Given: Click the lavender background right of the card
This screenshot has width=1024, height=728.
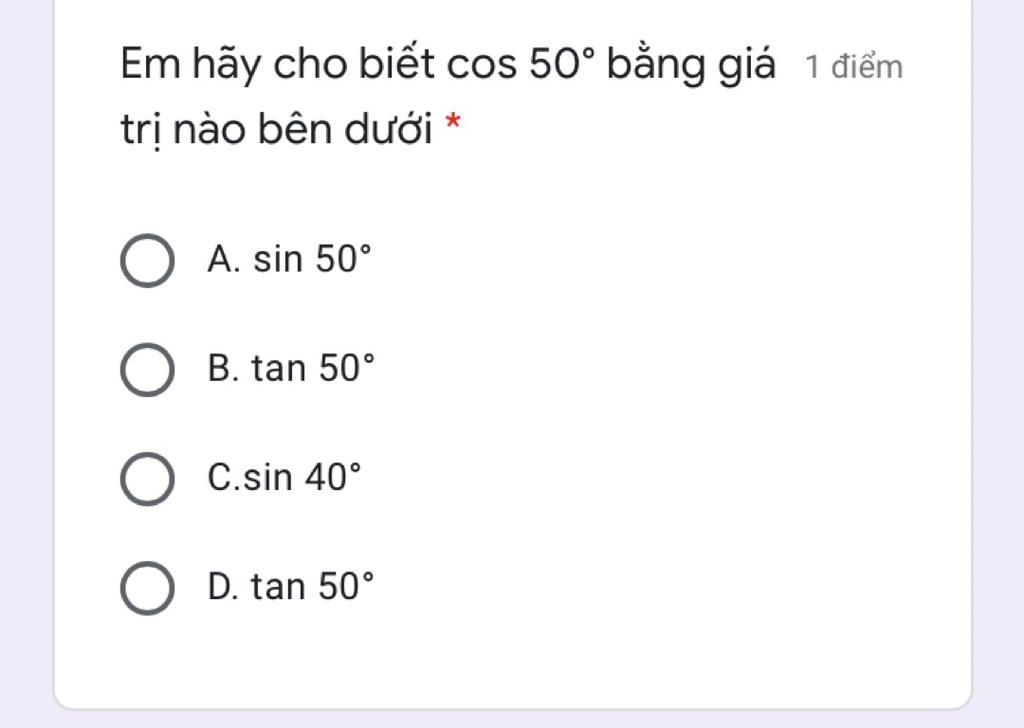Looking at the screenshot, I should pyautogui.click(x=998, y=360).
